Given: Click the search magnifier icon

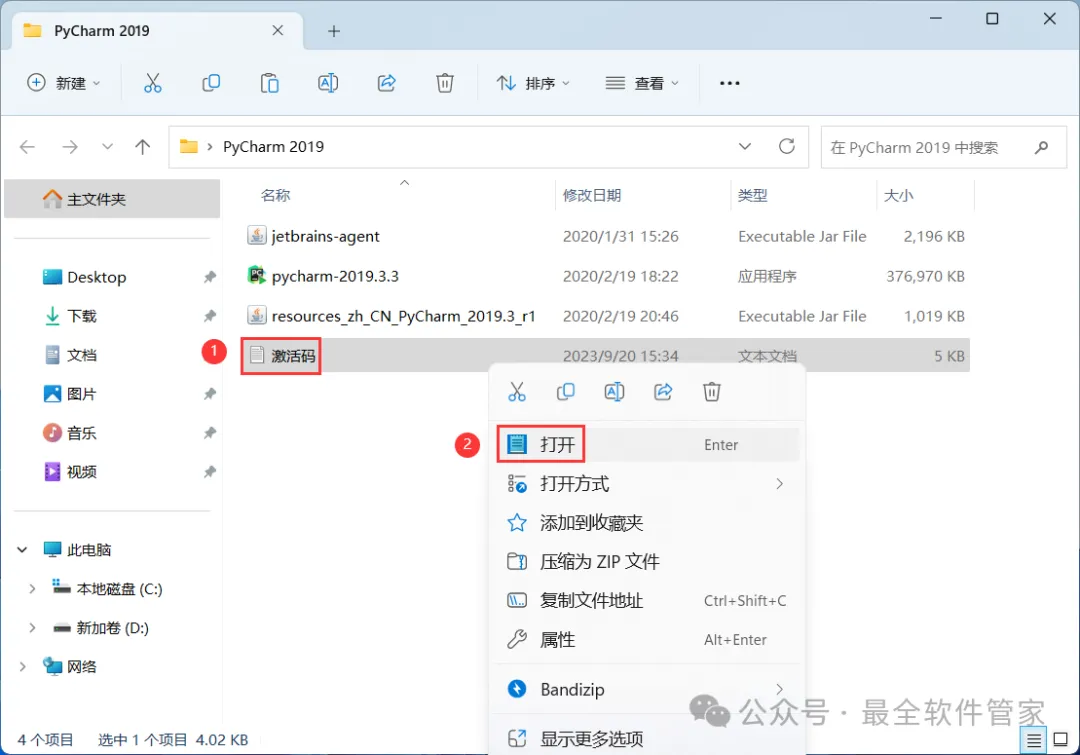Looking at the screenshot, I should click(1041, 147).
